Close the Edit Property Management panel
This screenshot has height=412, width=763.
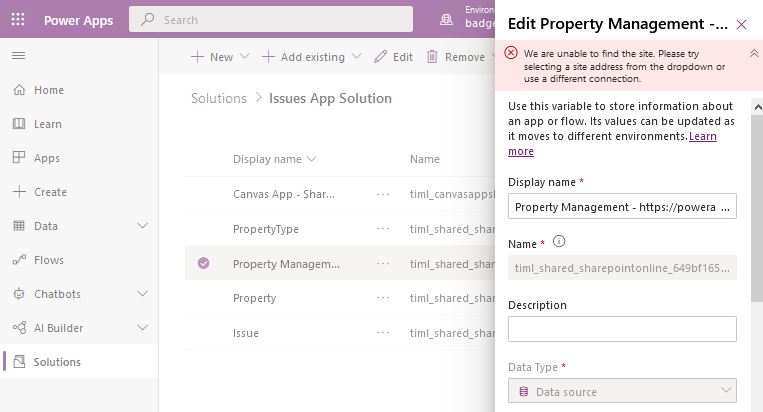tap(741, 24)
